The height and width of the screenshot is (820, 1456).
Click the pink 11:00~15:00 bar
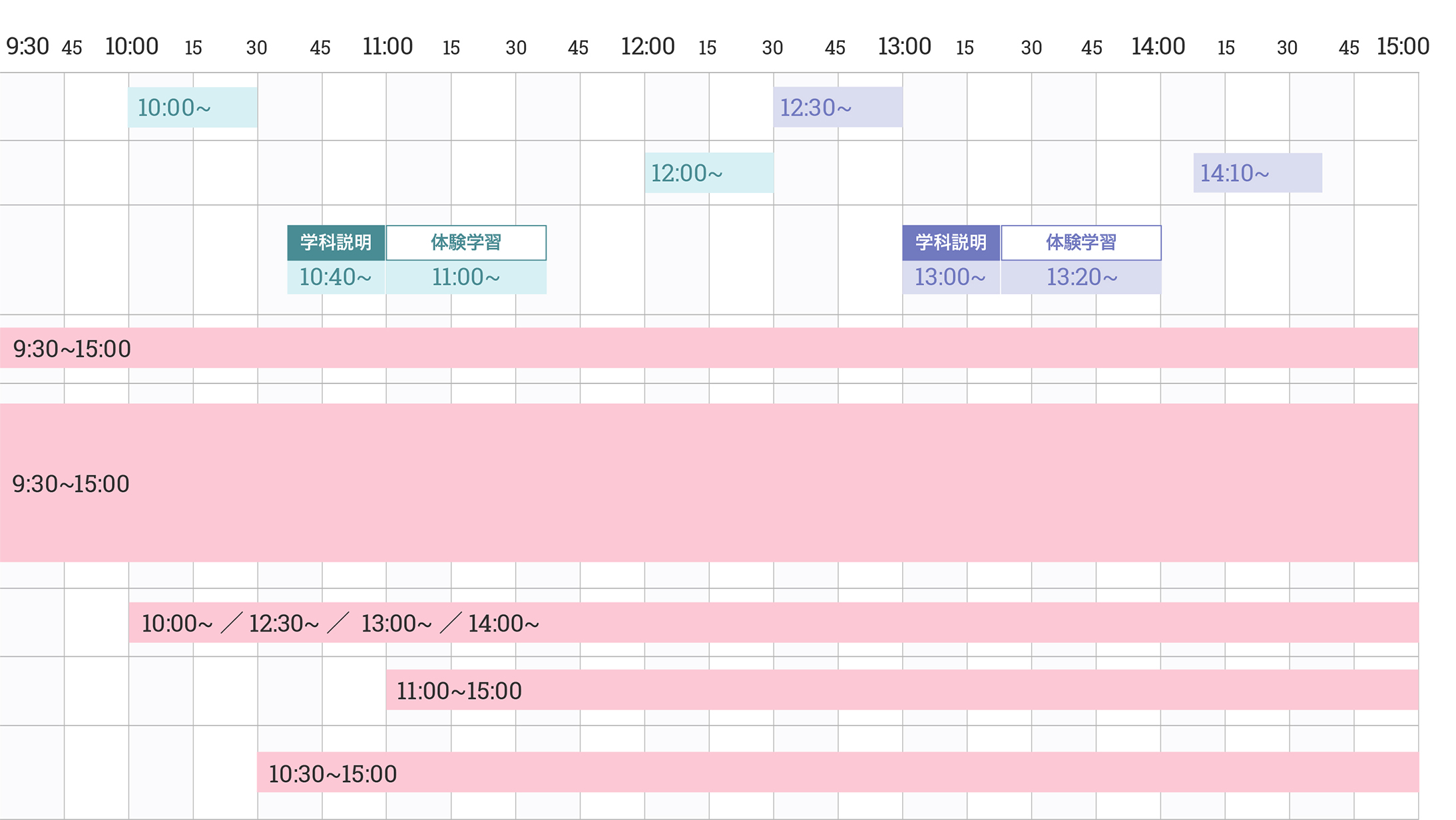[902, 690]
